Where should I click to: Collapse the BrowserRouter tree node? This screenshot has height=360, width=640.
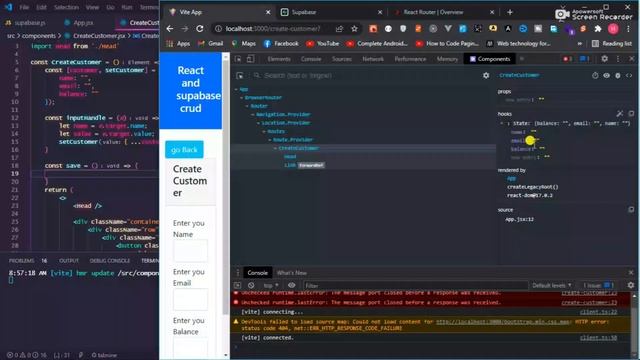[242, 98]
